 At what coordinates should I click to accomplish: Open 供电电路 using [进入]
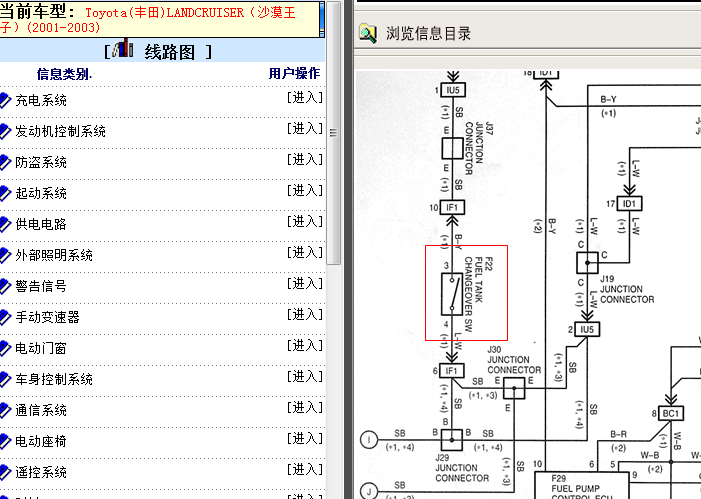pos(304,221)
